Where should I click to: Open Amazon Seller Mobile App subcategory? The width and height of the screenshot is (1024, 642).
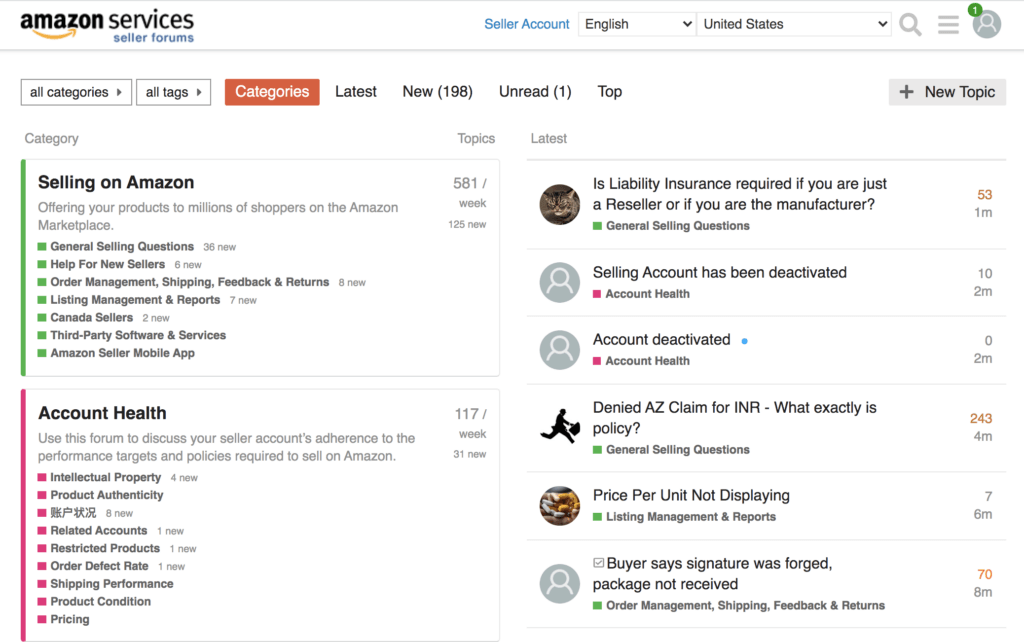click(x=123, y=353)
